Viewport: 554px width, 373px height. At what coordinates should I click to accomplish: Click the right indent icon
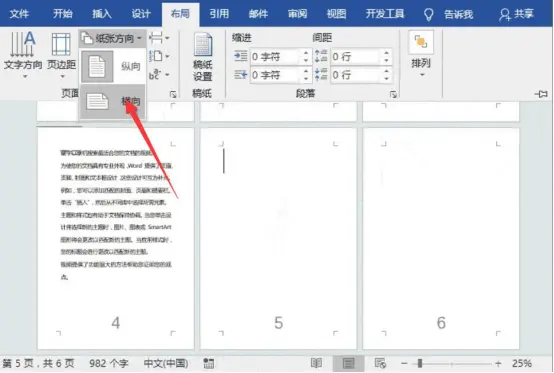[241, 74]
